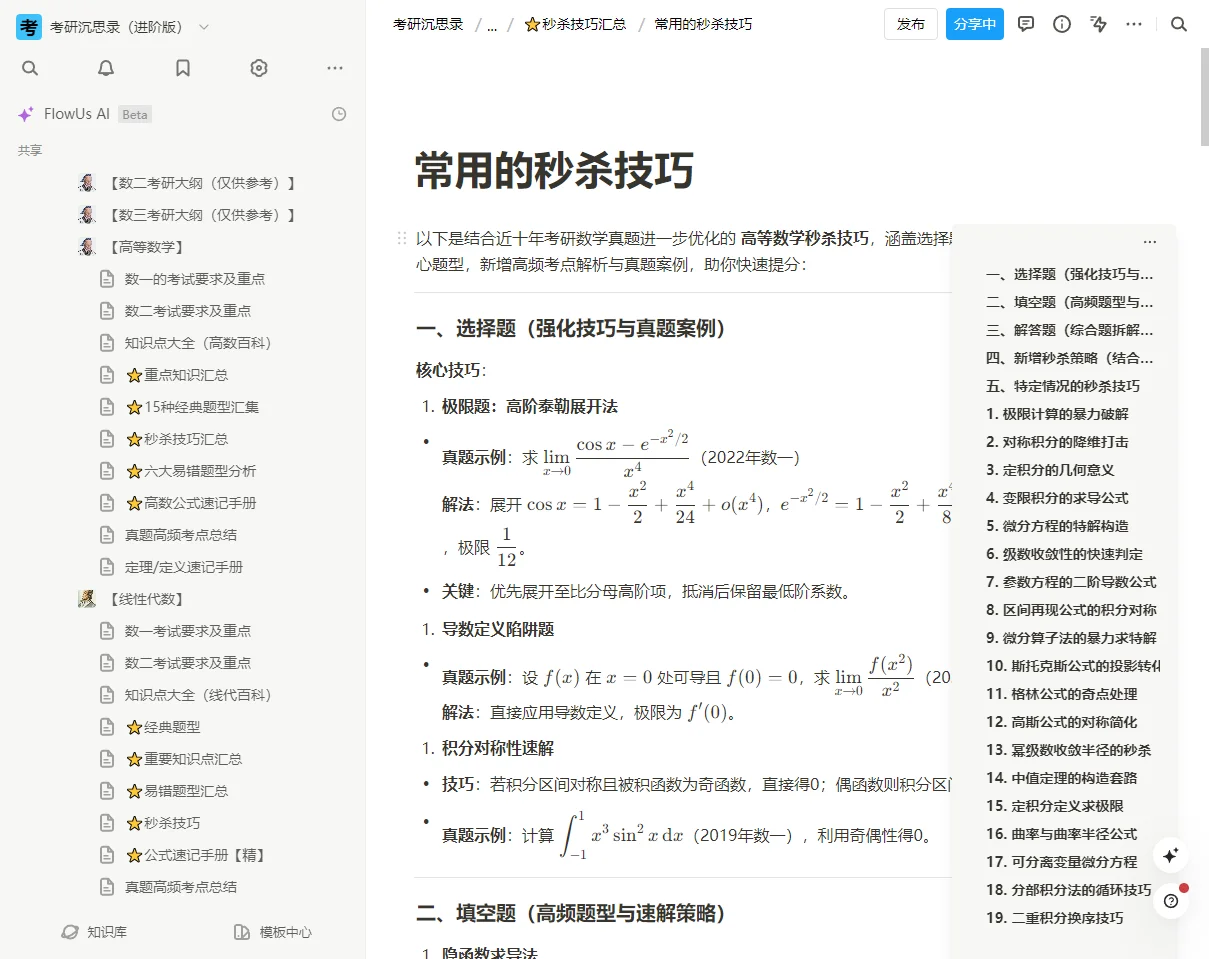Open the hexagon settings icon in sidebar
1209x959 pixels.
pos(259,68)
